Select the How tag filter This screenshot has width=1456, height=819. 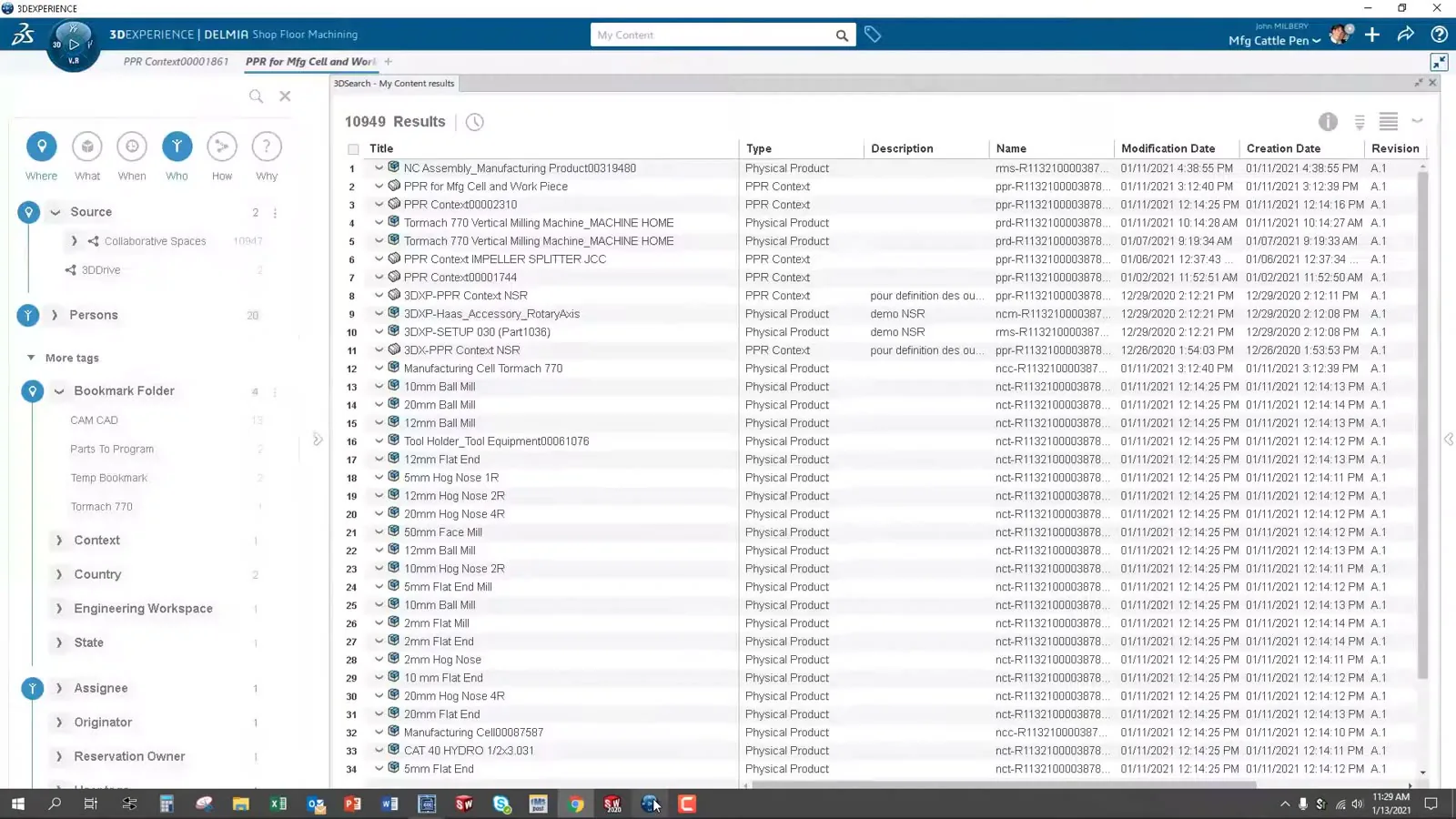point(222,147)
